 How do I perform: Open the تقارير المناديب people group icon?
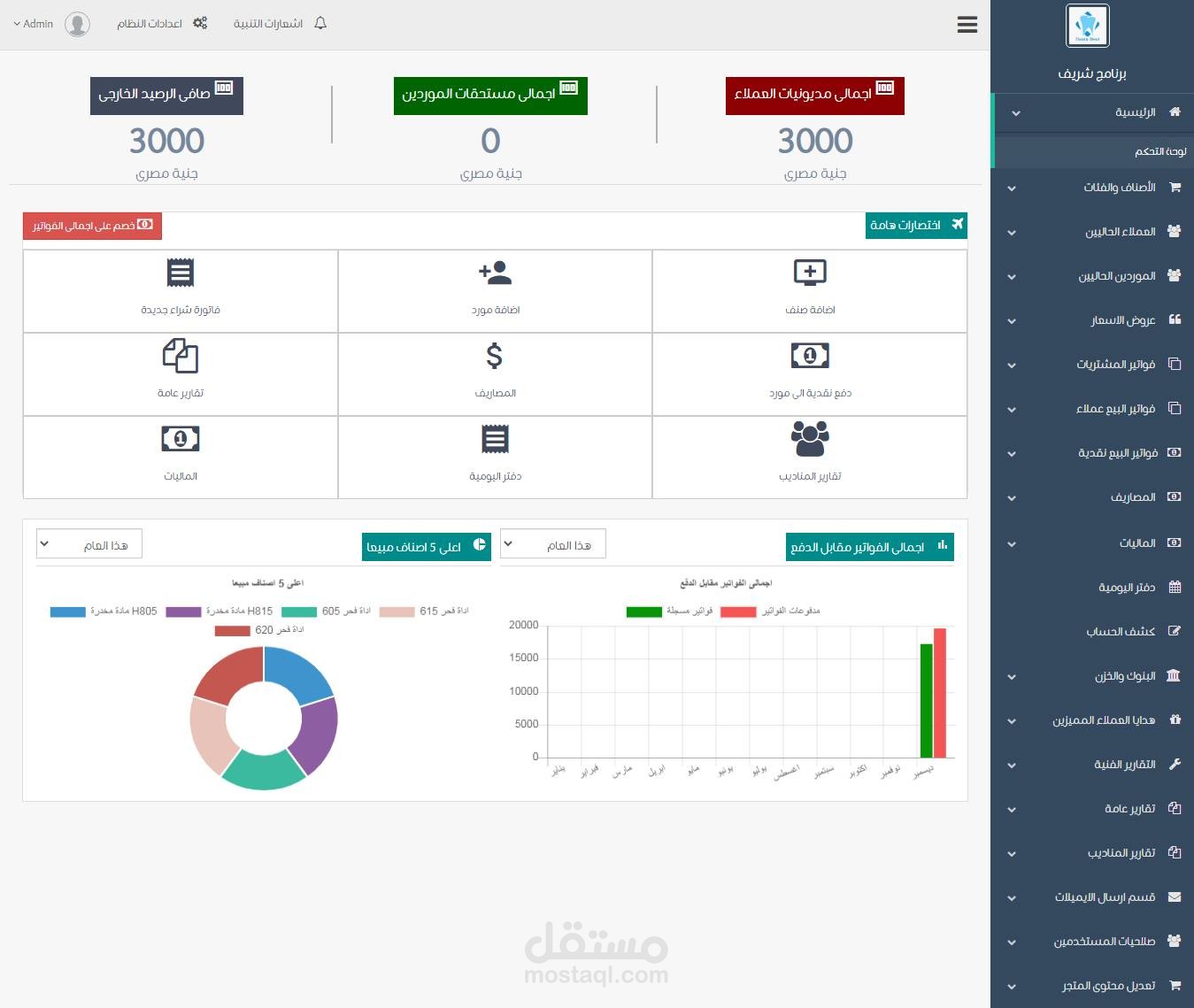[810, 439]
